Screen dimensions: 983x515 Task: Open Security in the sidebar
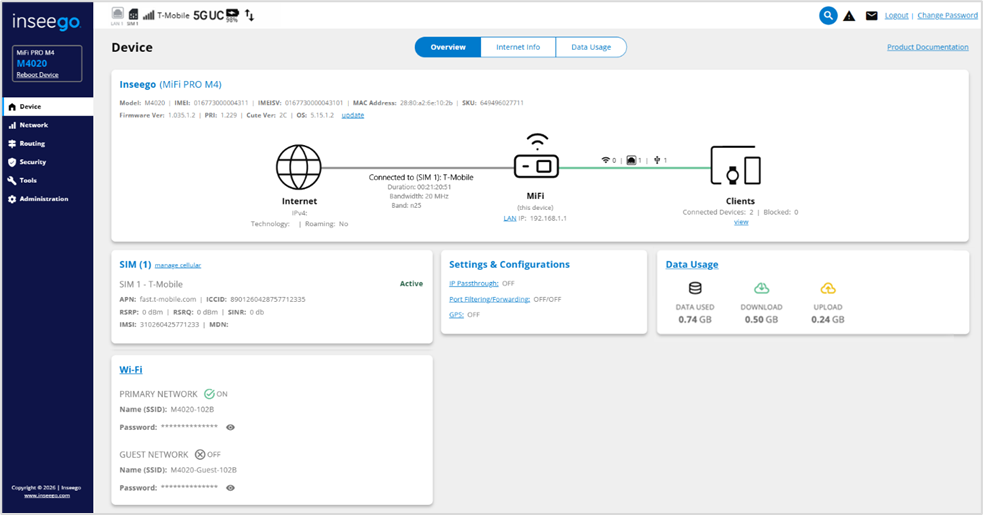pyautogui.click(x=32, y=162)
